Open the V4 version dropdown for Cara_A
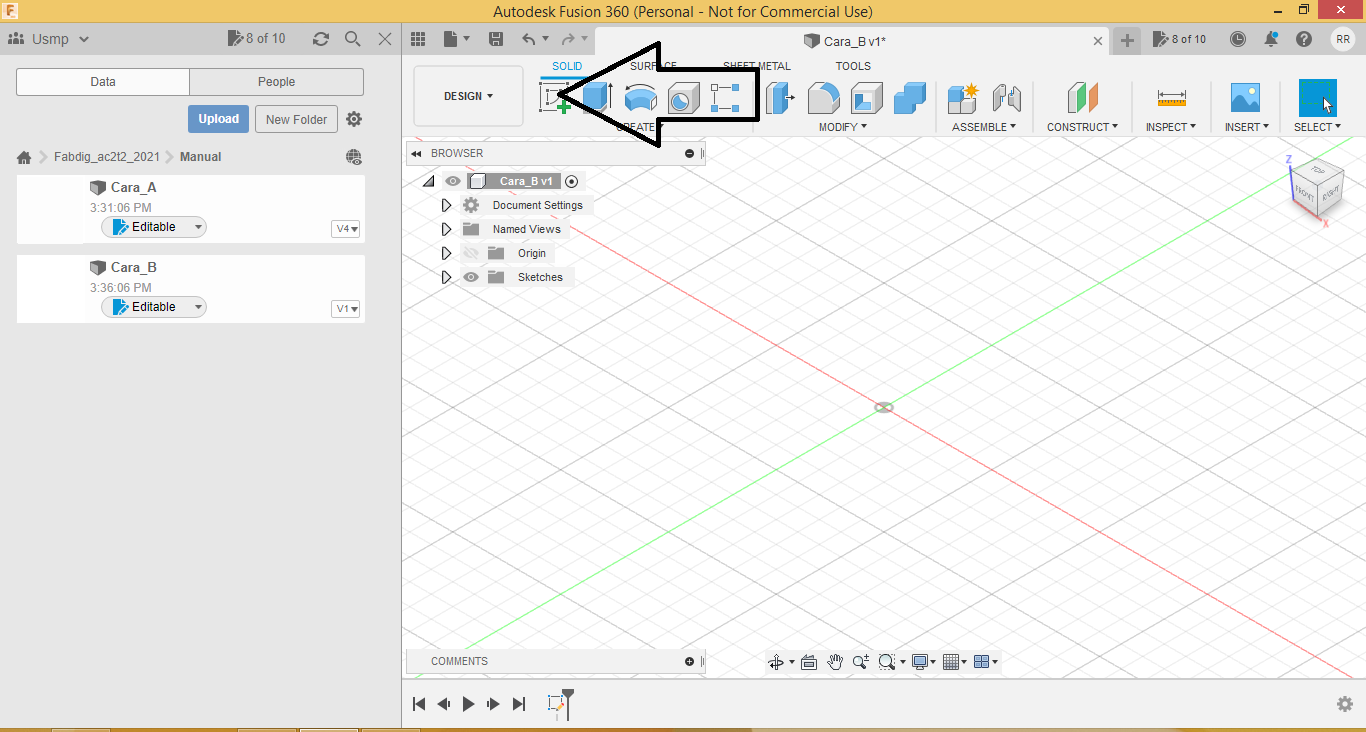The image size is (1366, 732). tap(346, 229)
